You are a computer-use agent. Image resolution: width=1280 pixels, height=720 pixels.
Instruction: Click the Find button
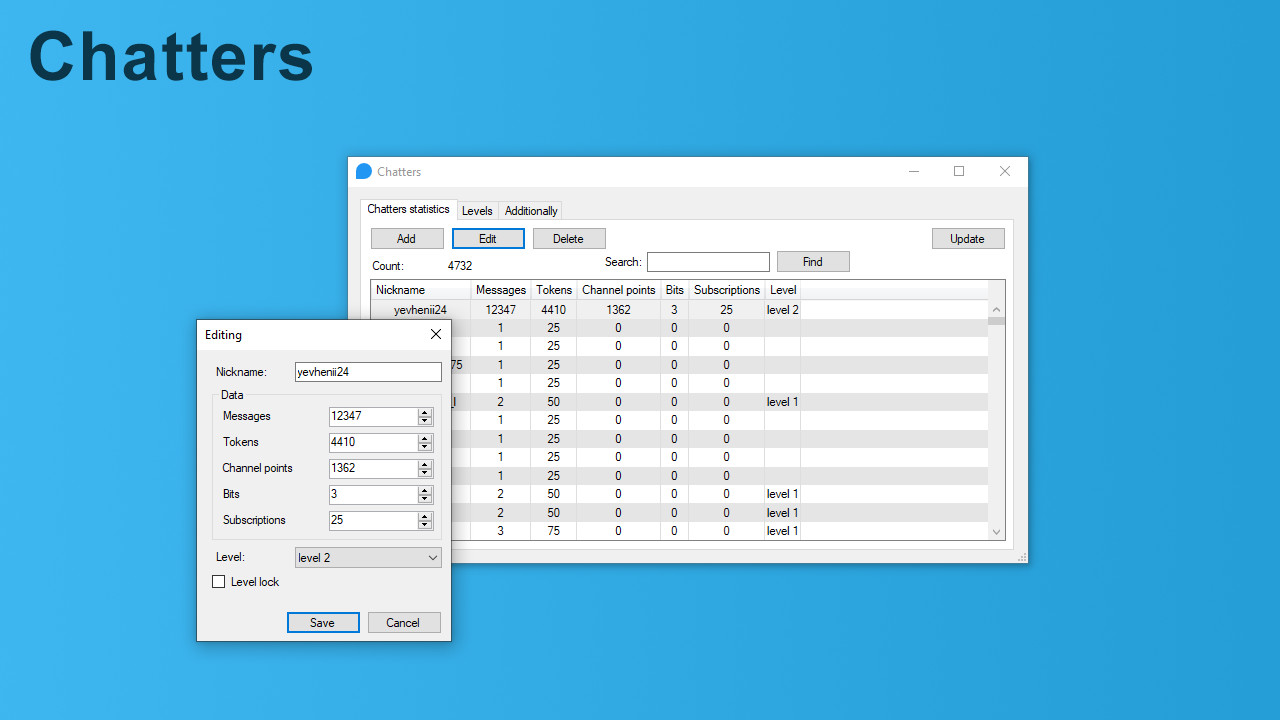[x=812, y=261]
